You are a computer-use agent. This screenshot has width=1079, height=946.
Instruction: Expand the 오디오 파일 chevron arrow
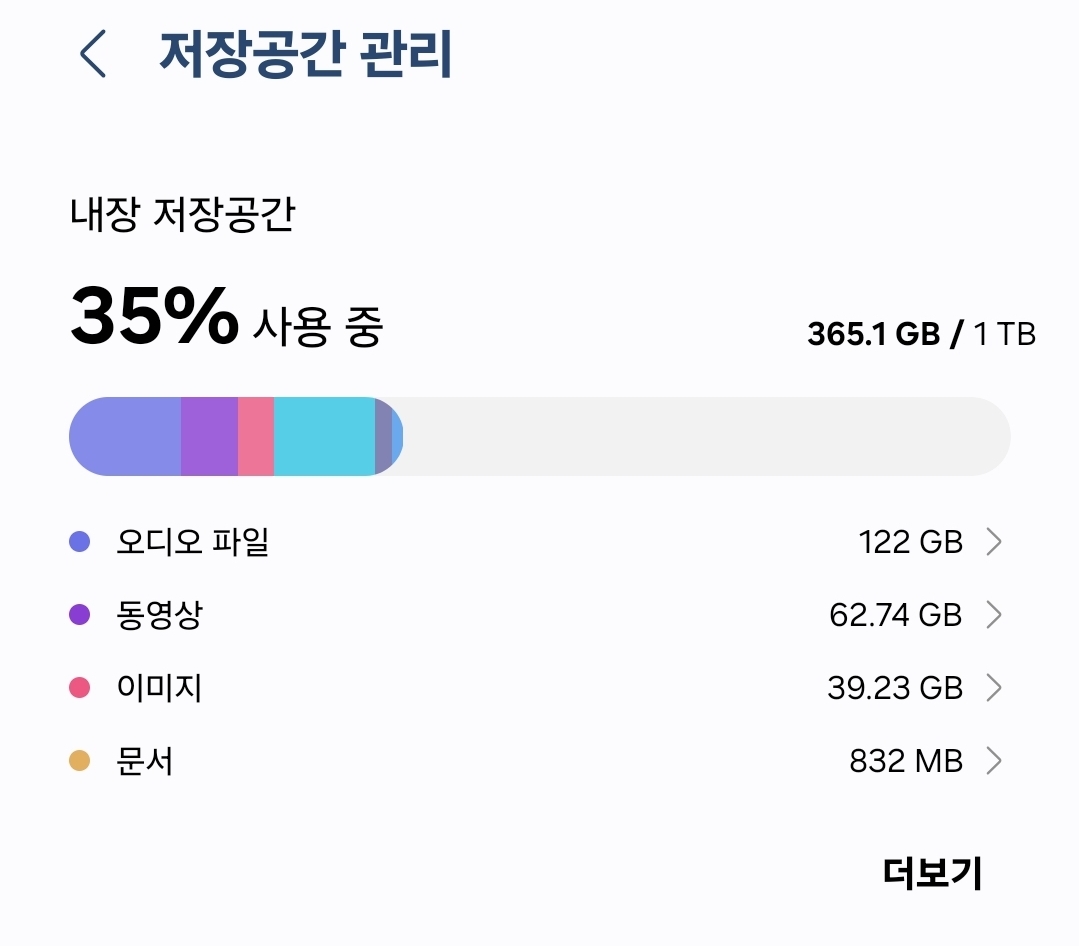click(x=993, y=542)
